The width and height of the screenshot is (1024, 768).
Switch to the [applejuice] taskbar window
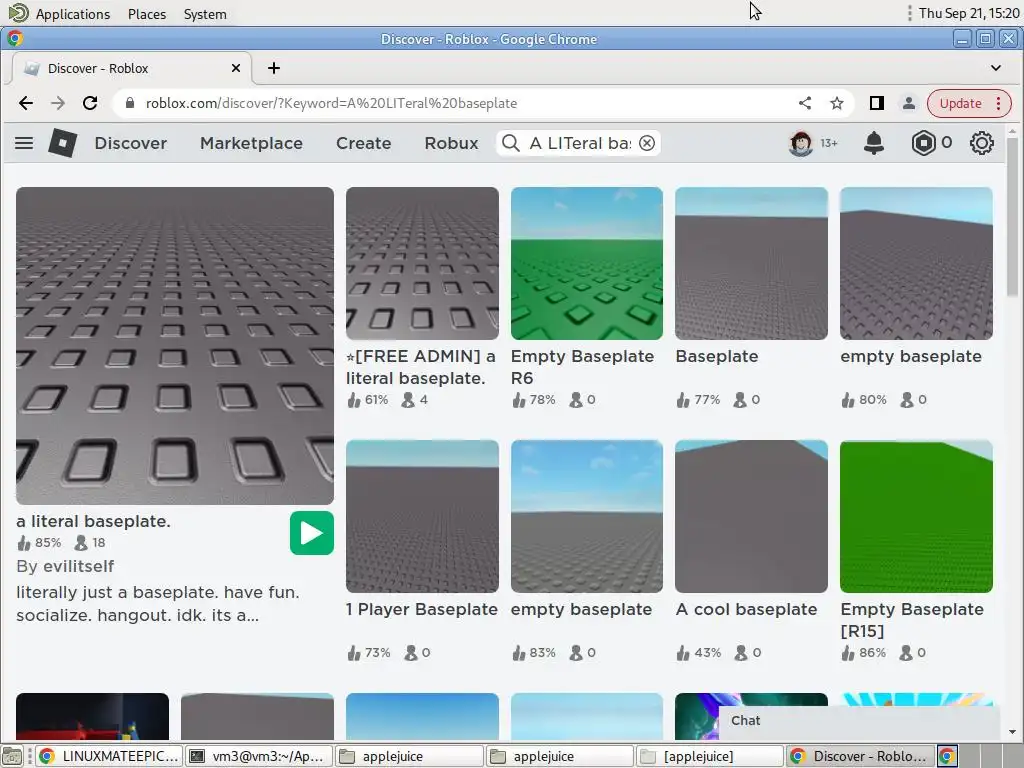(x=710, y=756)
